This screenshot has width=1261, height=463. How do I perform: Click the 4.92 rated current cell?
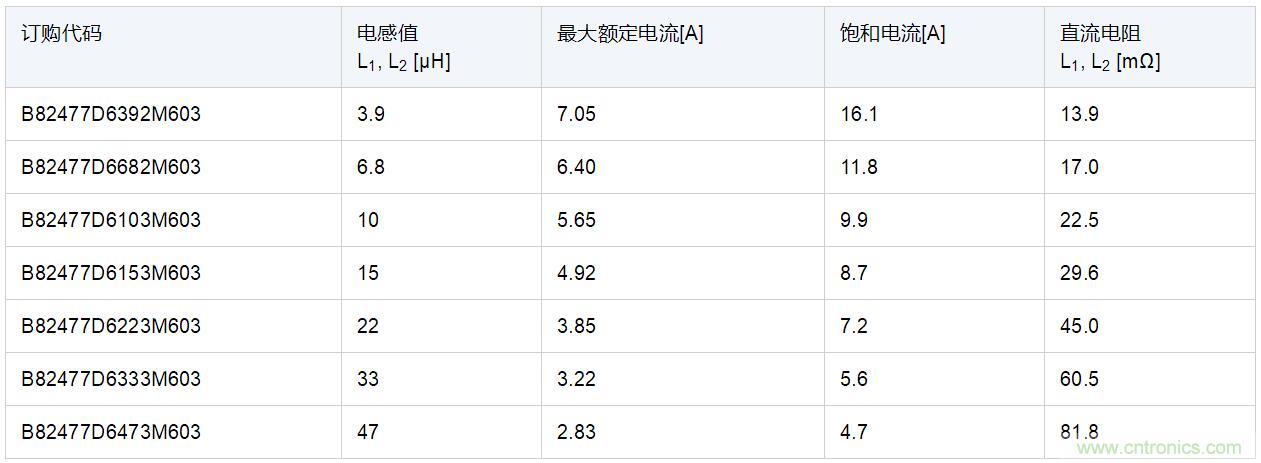tap(576, 273)
